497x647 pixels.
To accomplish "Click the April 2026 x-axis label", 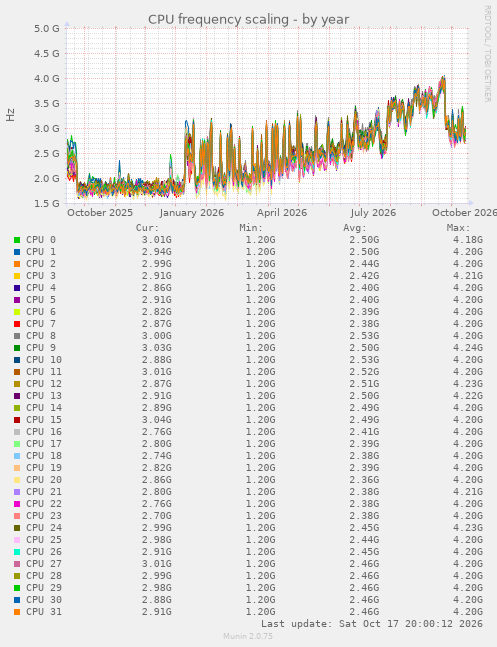I will tap(282, 213).
